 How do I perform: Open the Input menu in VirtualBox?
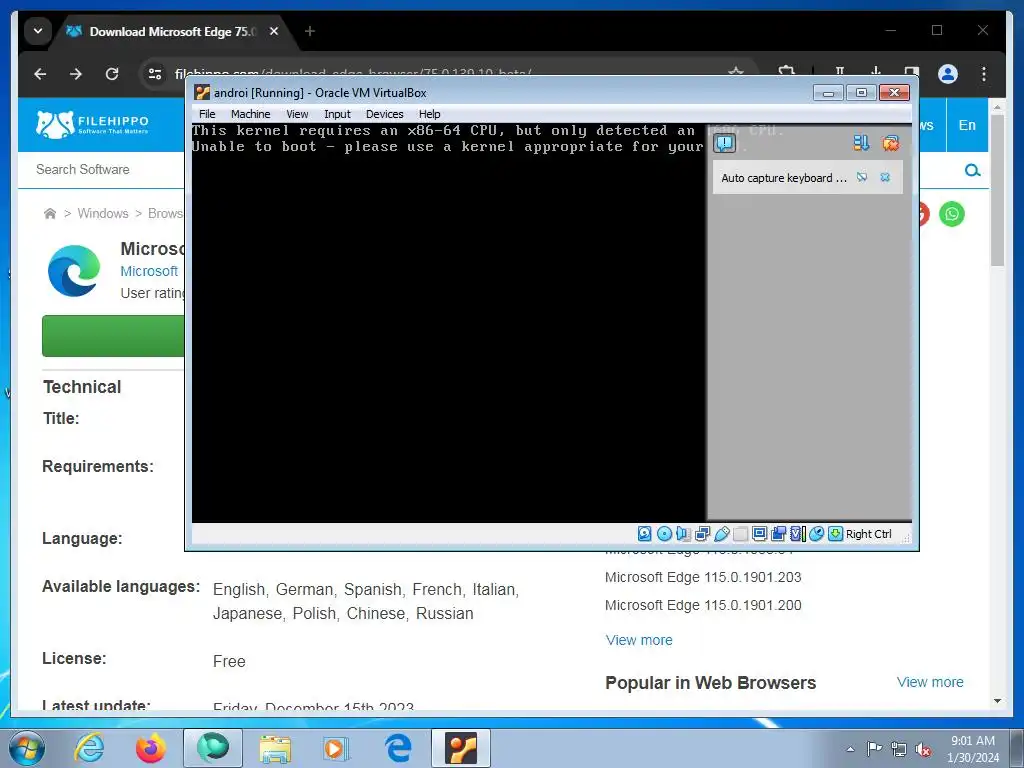point(337,114)
